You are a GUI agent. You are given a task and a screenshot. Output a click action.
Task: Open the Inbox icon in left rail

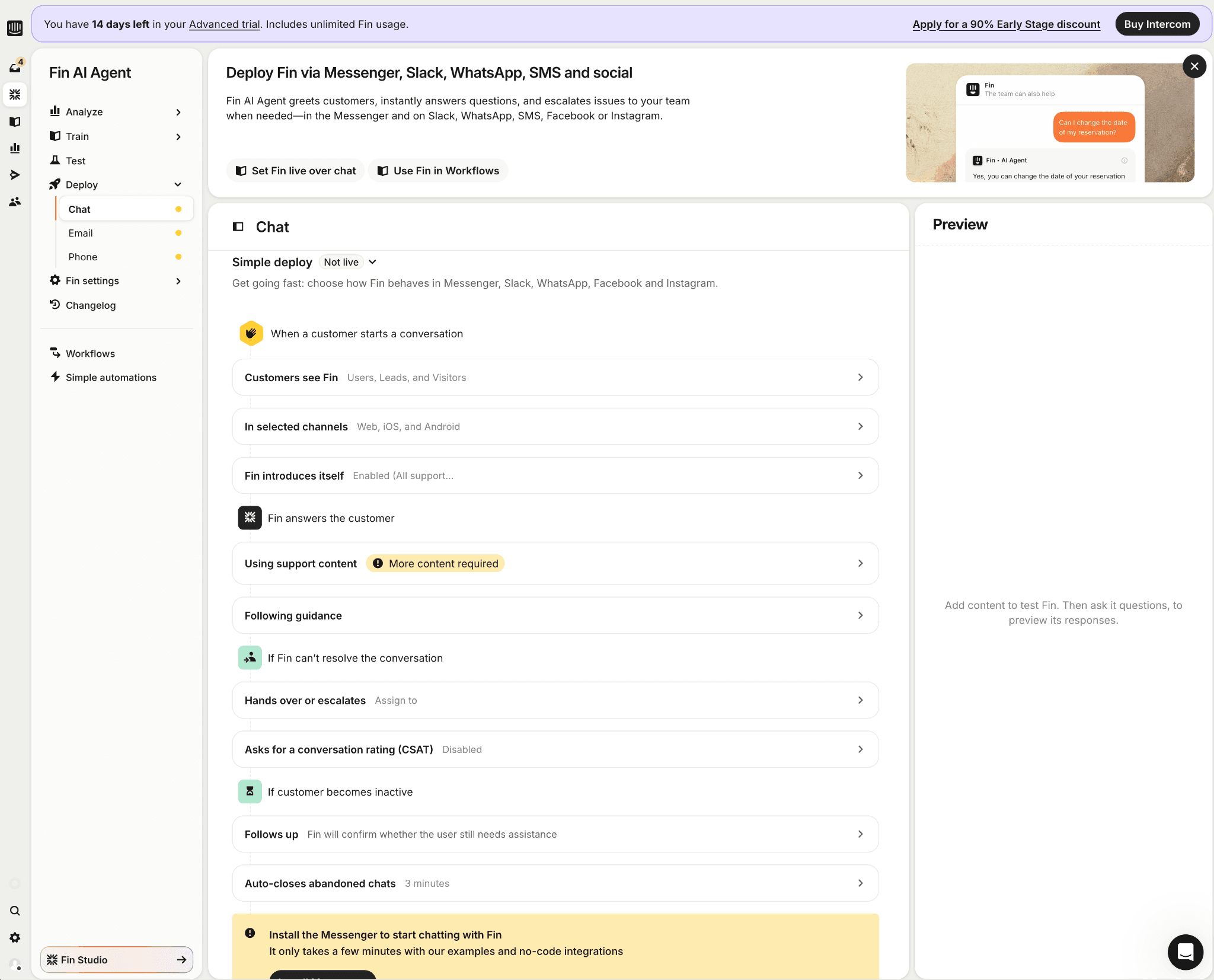pyautogui.click(x=15, y=68)
